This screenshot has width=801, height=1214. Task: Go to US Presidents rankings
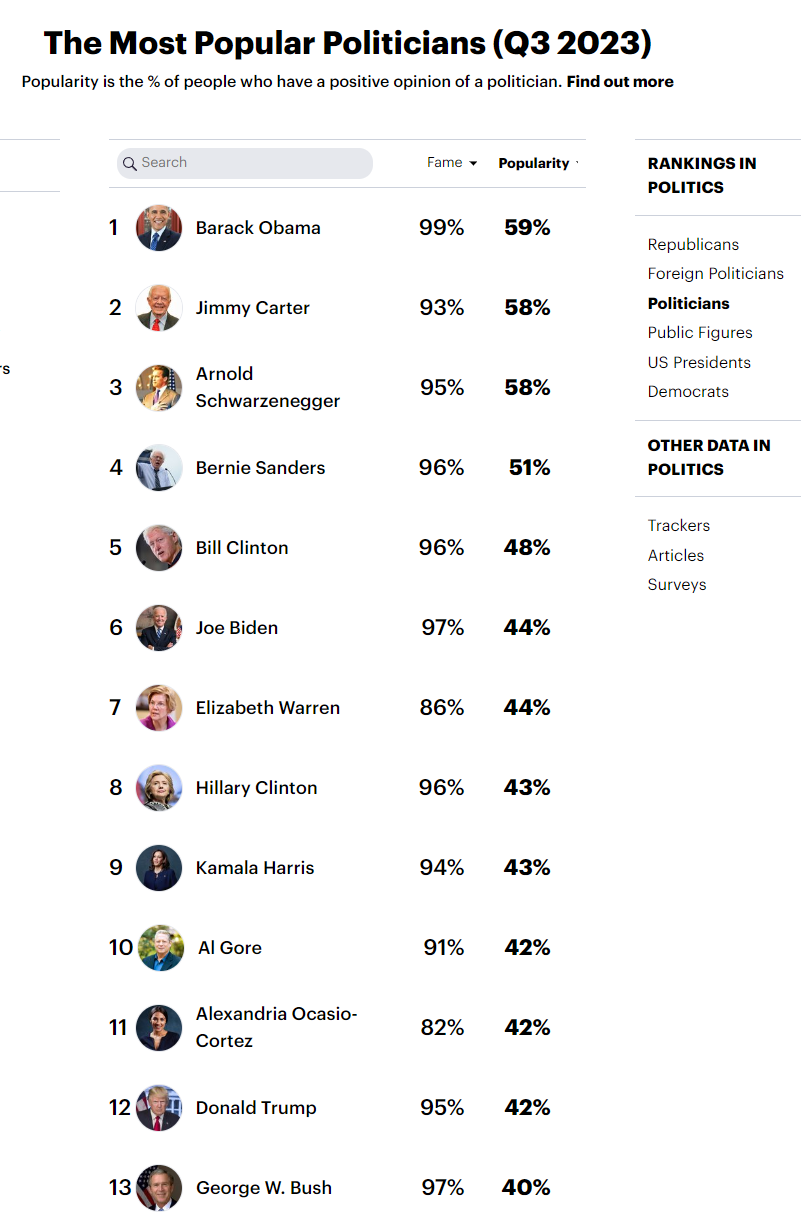[699, 362]
